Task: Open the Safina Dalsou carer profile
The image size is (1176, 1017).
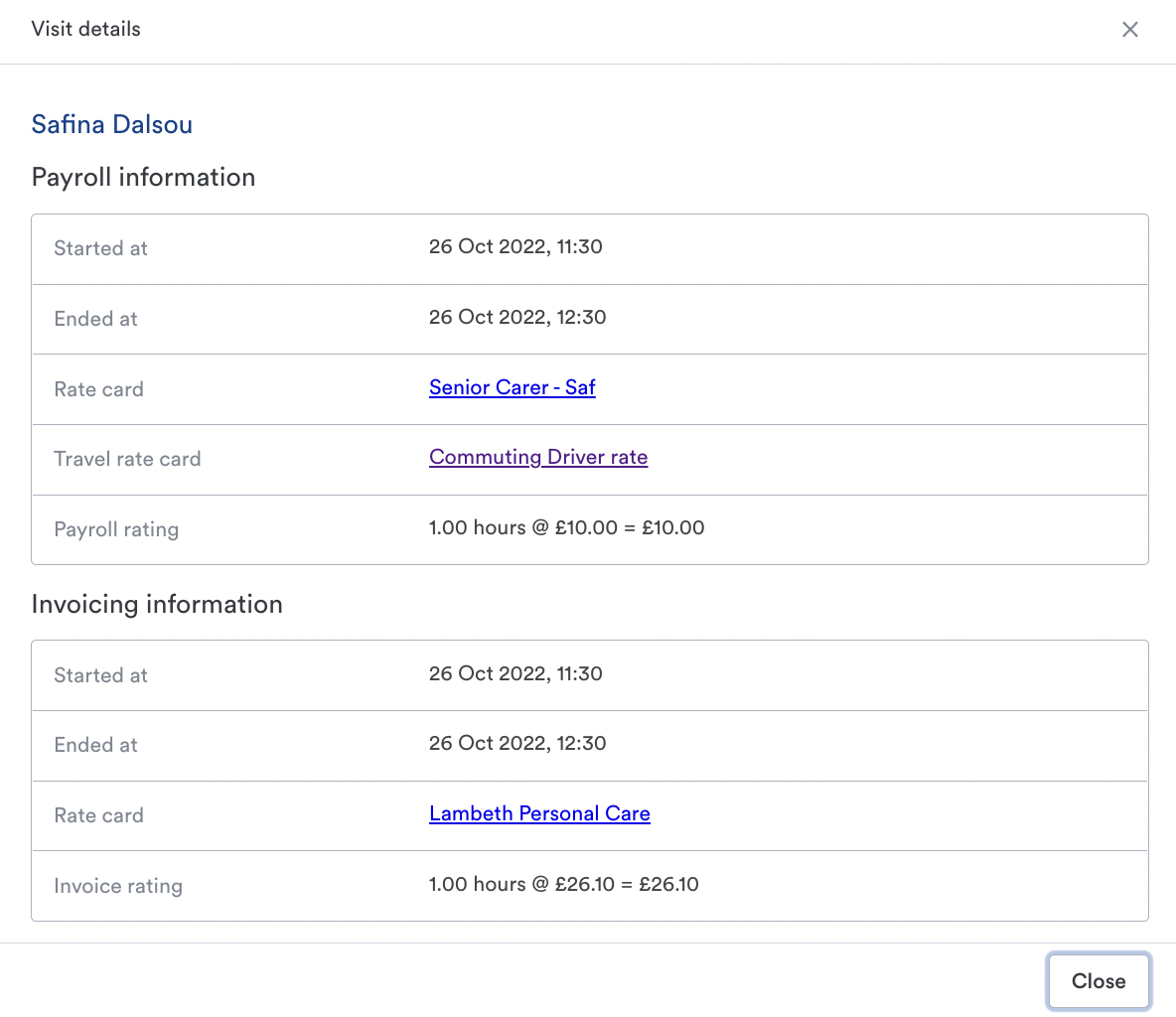Action: point(112,124)
